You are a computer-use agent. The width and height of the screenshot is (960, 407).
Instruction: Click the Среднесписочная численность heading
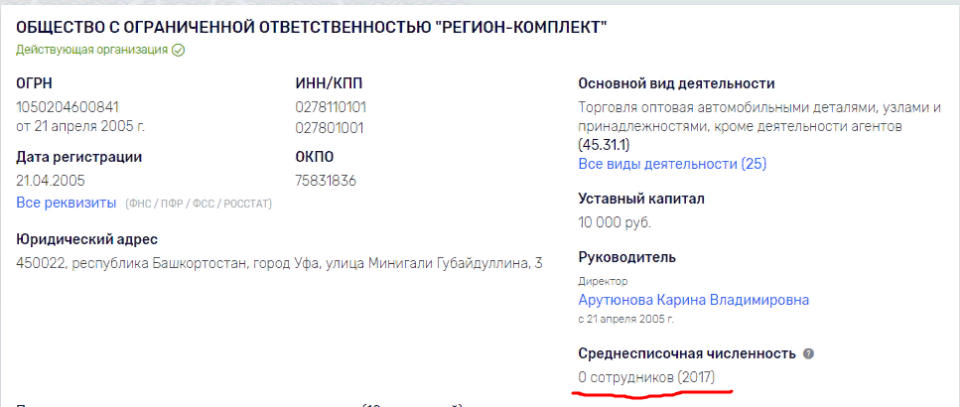click(x=687, y=354)
